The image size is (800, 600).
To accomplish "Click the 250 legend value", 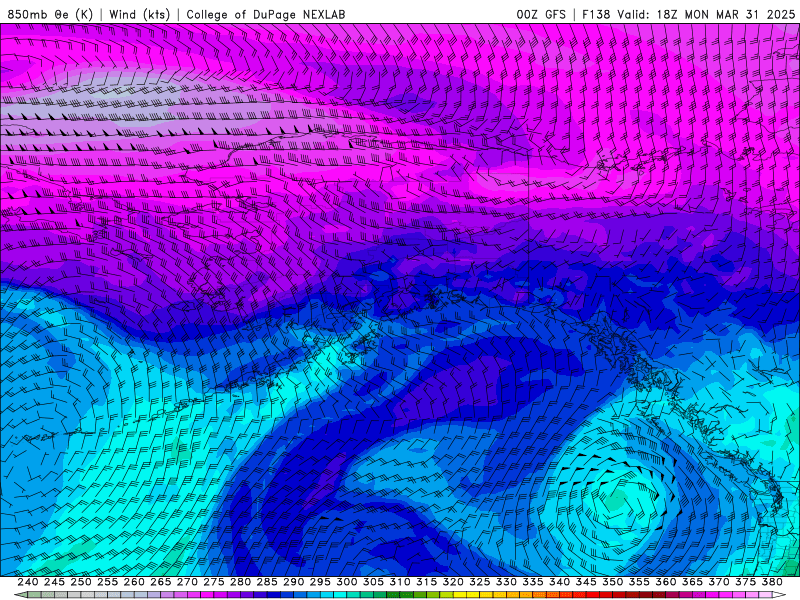I will click(81, 582).
